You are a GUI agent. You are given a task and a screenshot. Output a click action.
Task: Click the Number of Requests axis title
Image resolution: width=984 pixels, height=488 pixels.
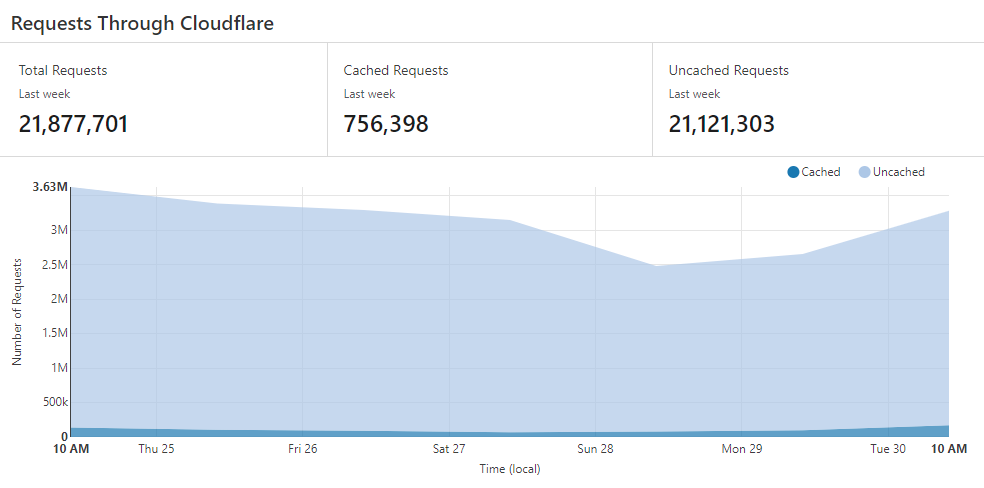(x=17, y=310)
